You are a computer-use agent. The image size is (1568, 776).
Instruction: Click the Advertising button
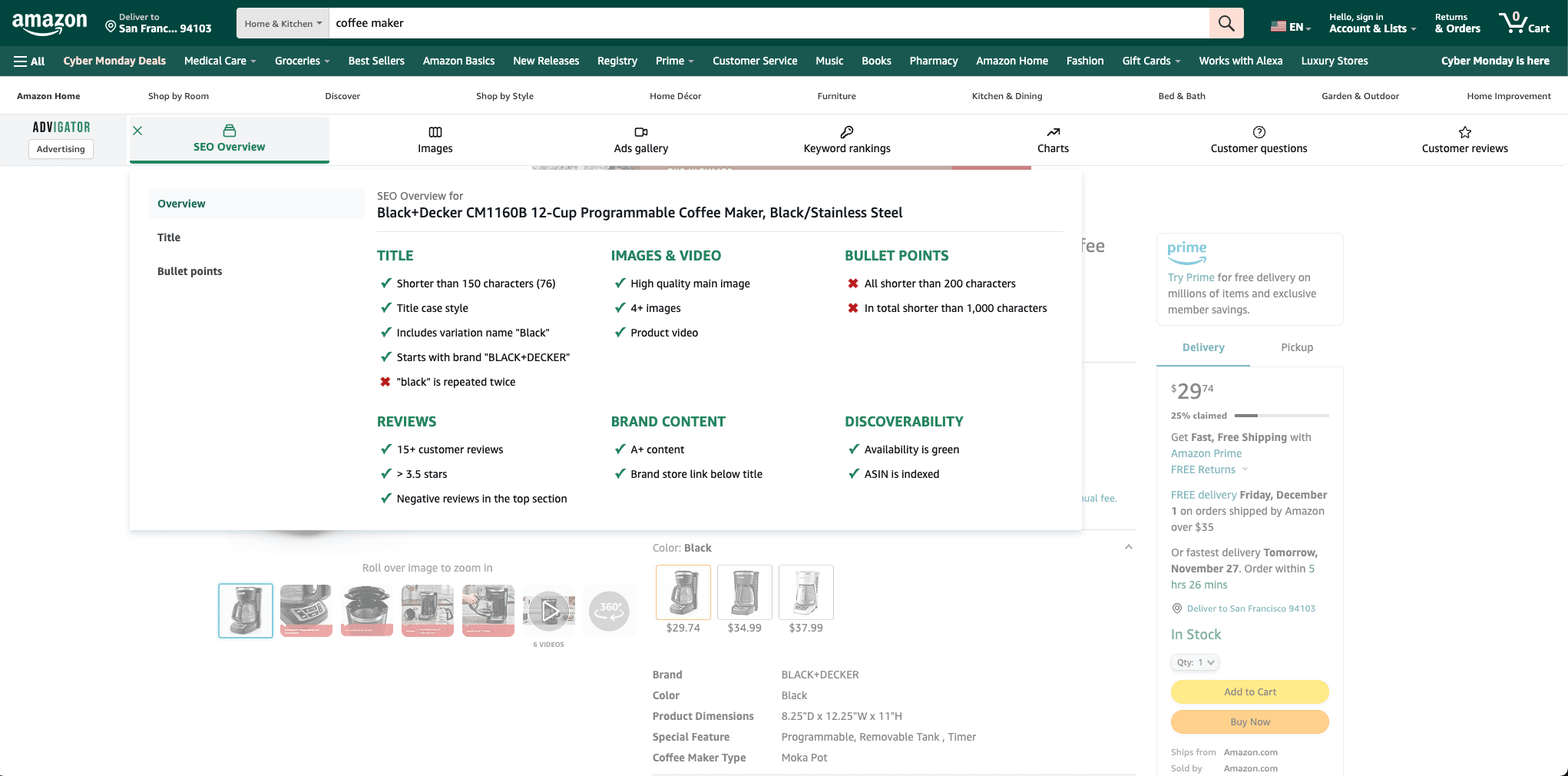(61, 149)
